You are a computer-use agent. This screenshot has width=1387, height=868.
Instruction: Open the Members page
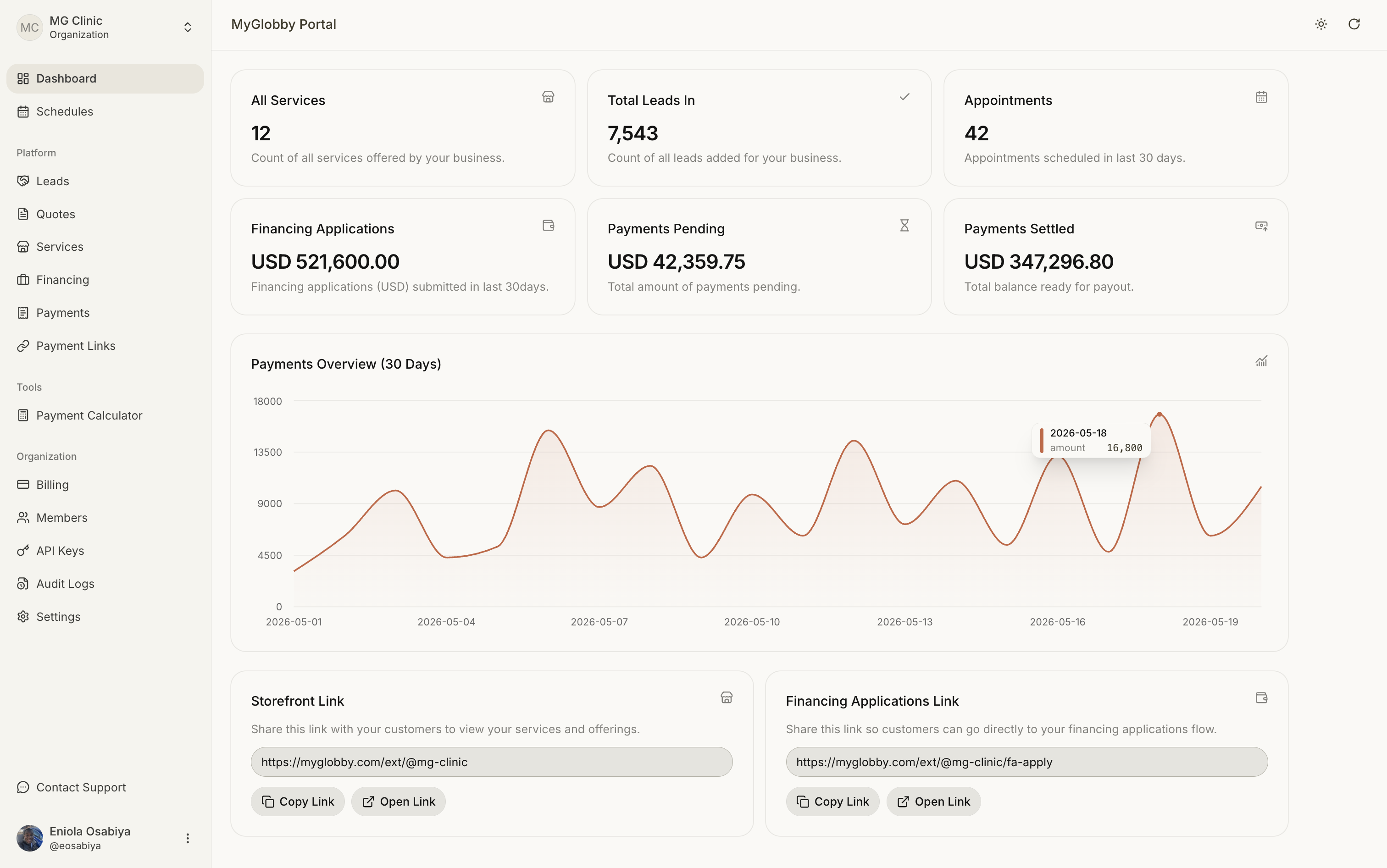[105, 518]
